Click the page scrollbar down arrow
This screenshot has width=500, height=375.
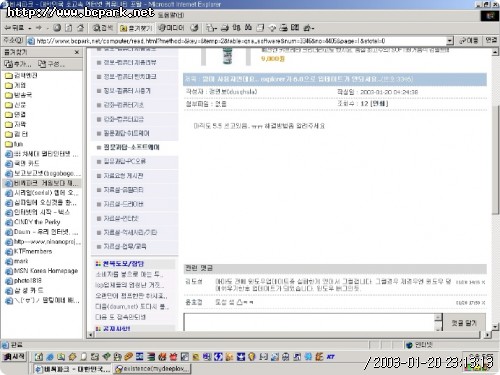coord(495,327)
